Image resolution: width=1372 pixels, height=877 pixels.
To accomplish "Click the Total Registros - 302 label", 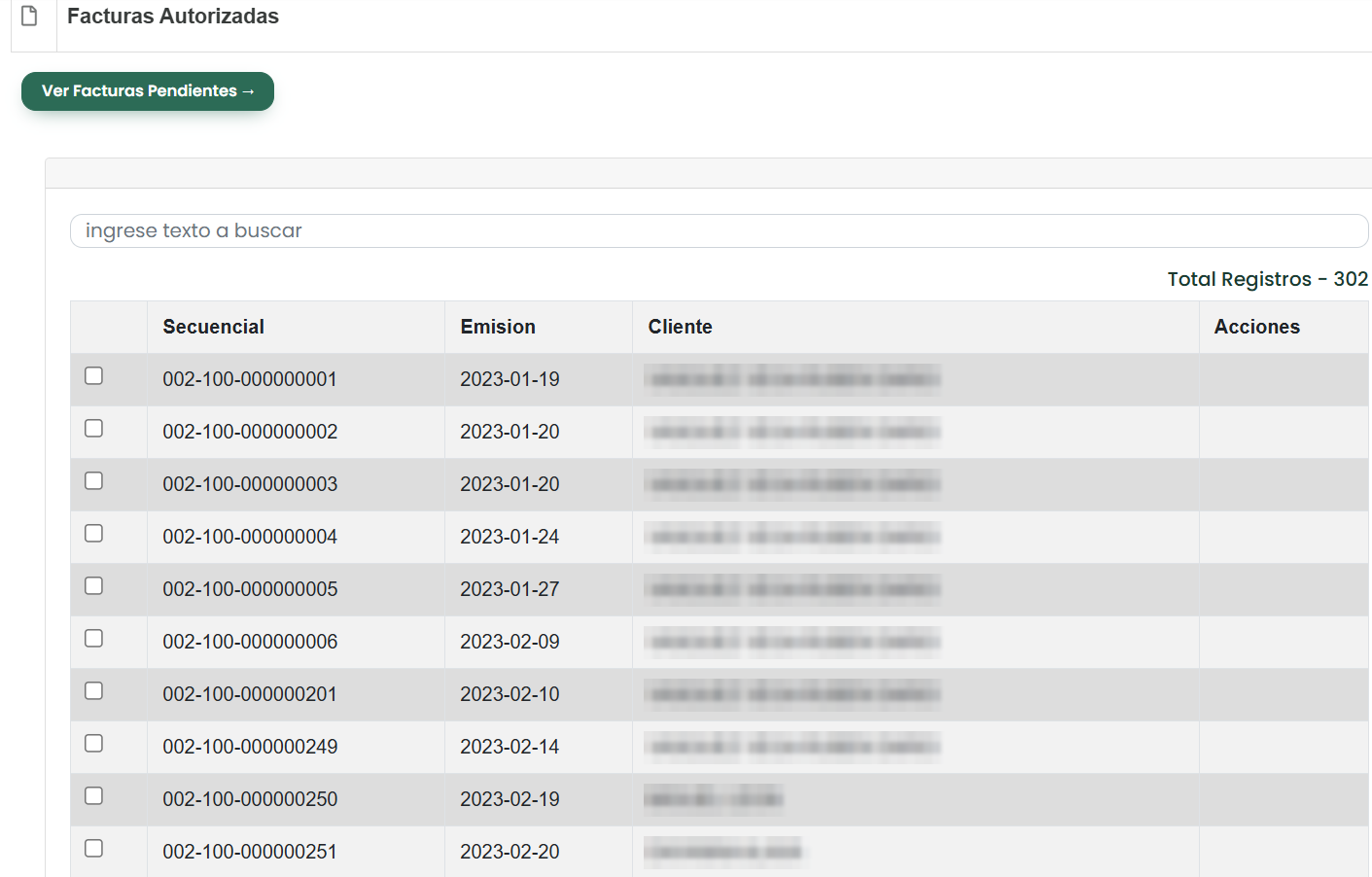I will point(1268,280).
